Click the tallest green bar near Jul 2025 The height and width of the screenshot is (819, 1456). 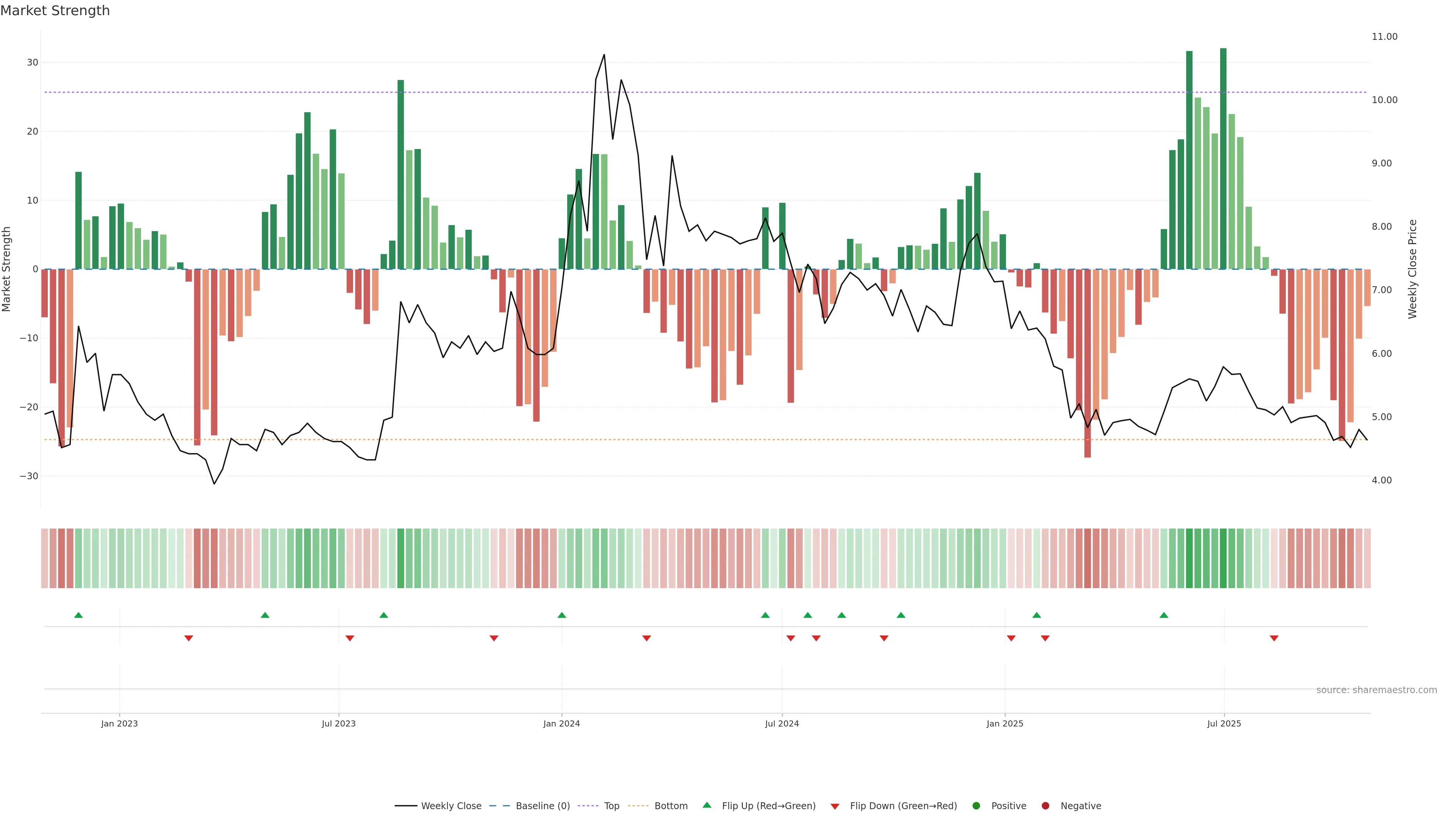[1223, 158]
